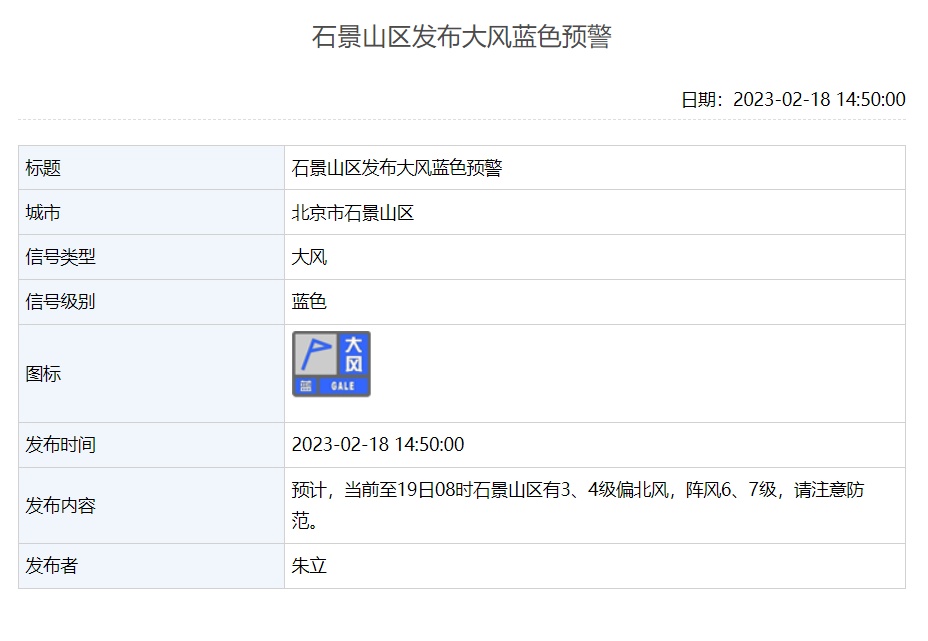
Task: Click the 大风 characters in the warning icon
Action: pos(354,354)
